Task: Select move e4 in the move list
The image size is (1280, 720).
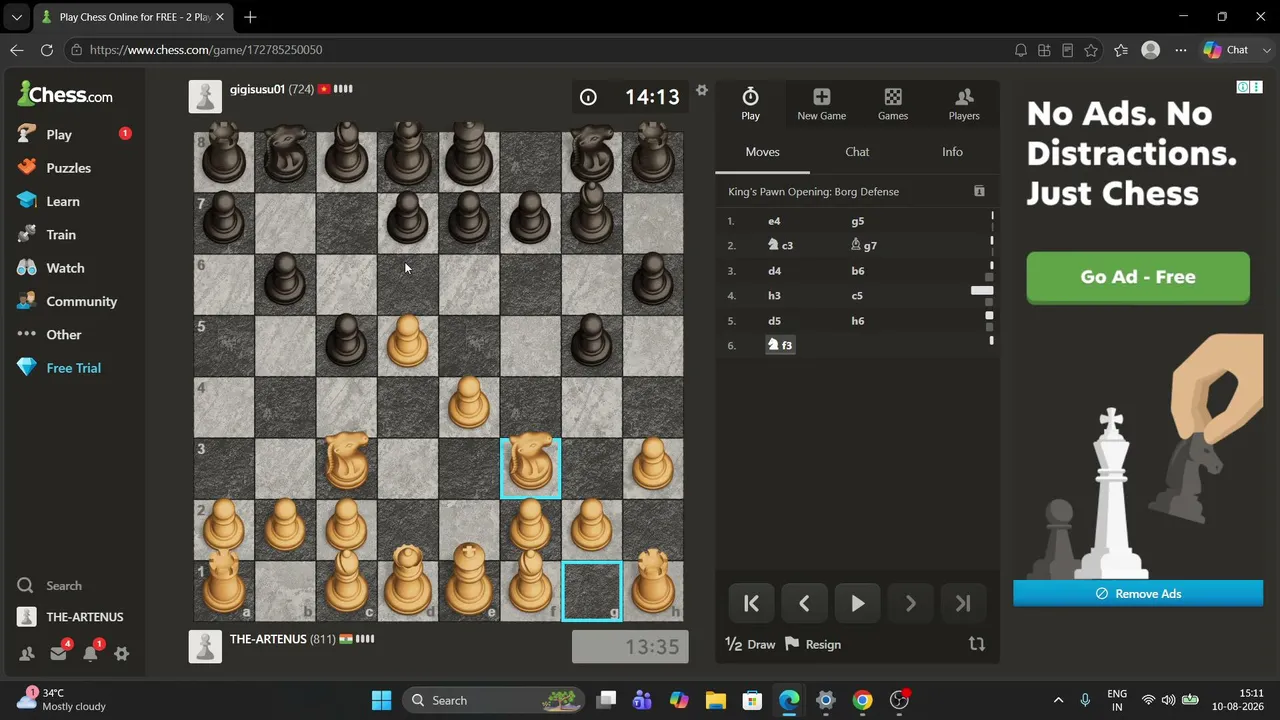Action: pyautogui.click(x=774, y=221)
